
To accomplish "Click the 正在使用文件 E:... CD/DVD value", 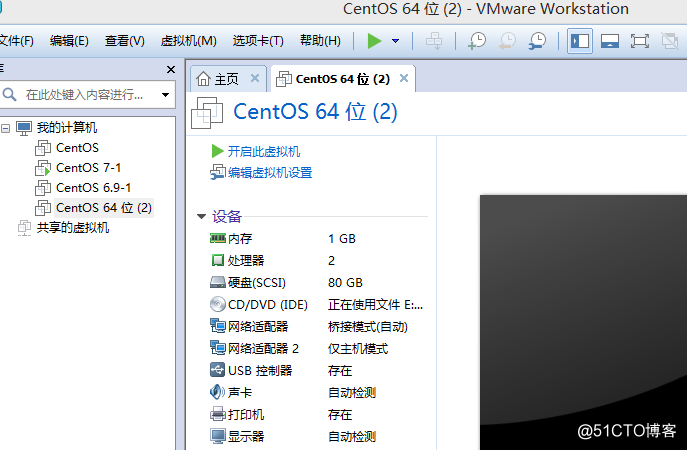I will pos(375,305).
